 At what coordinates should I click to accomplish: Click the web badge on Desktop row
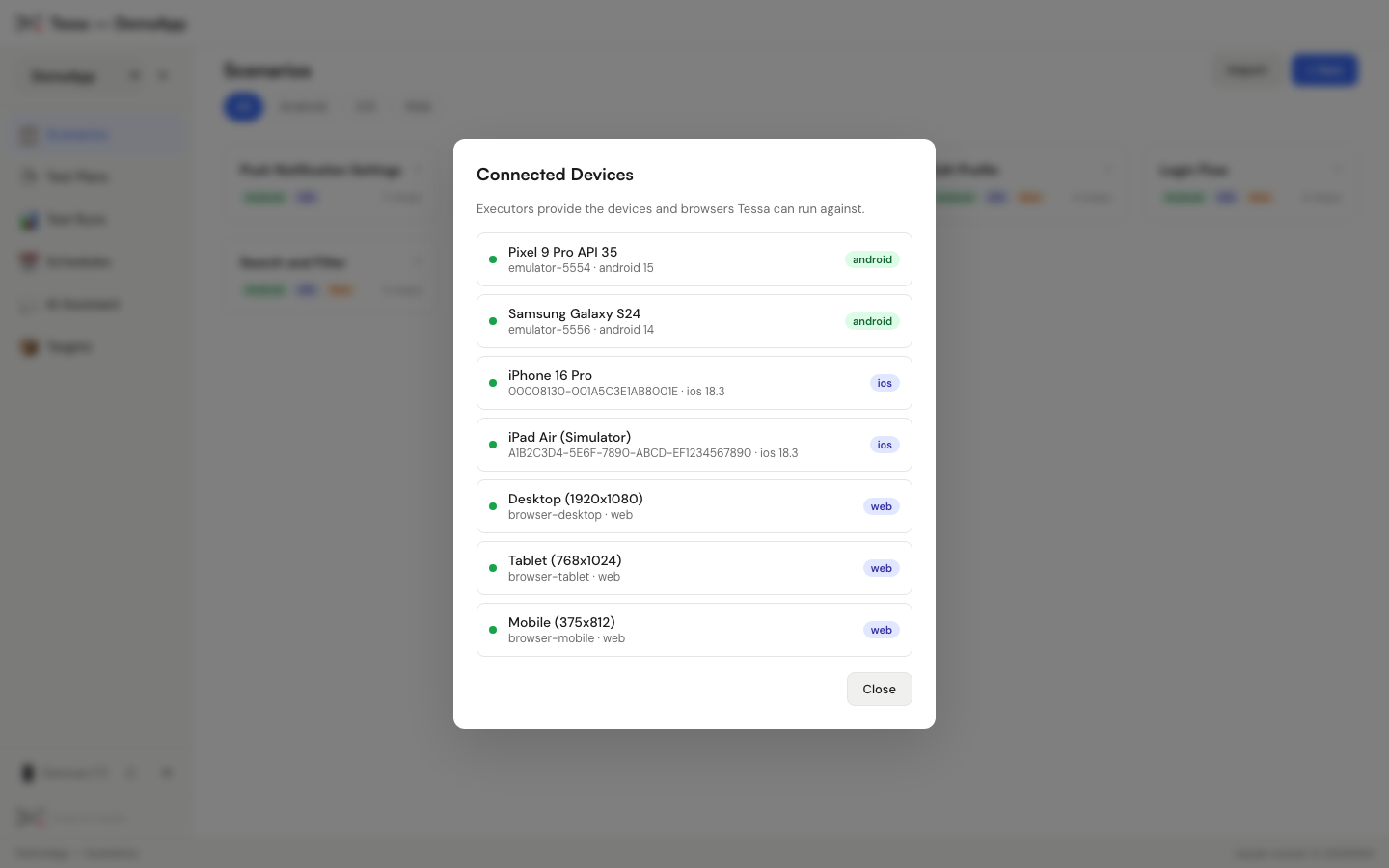[x=882, y=506]
